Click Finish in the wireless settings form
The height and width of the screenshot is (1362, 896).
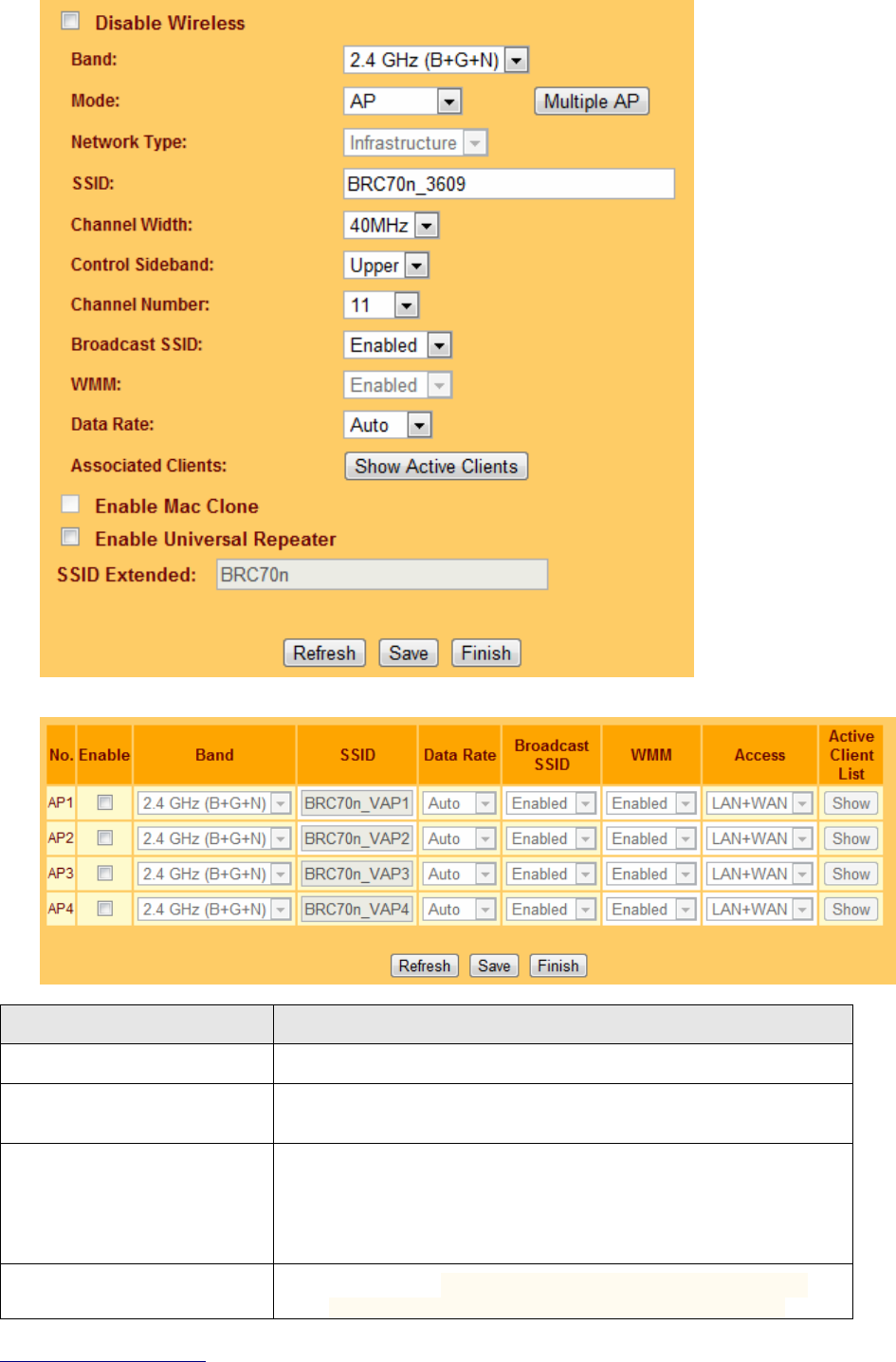[x=486, y=653]
